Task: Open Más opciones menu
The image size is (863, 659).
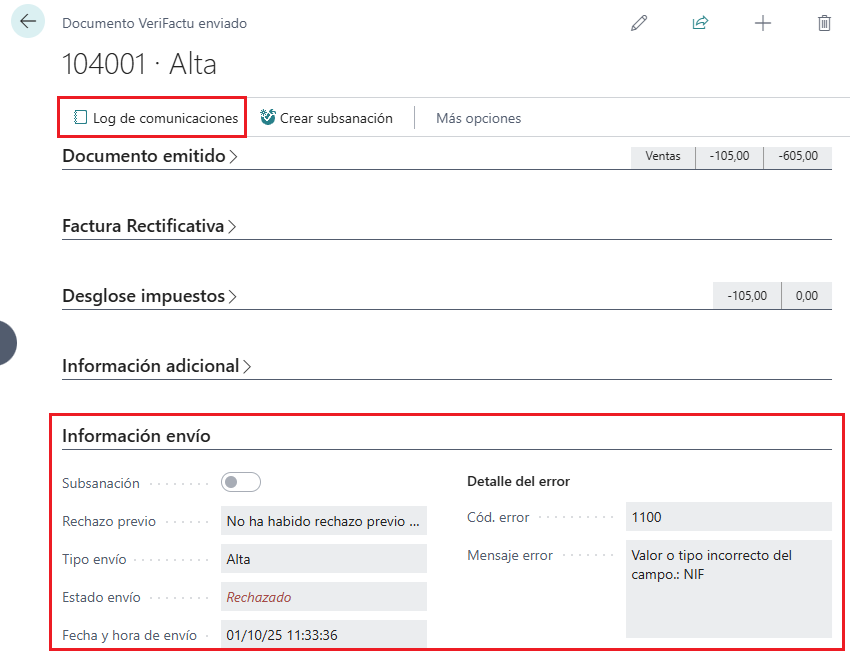Action: point(478,118)
